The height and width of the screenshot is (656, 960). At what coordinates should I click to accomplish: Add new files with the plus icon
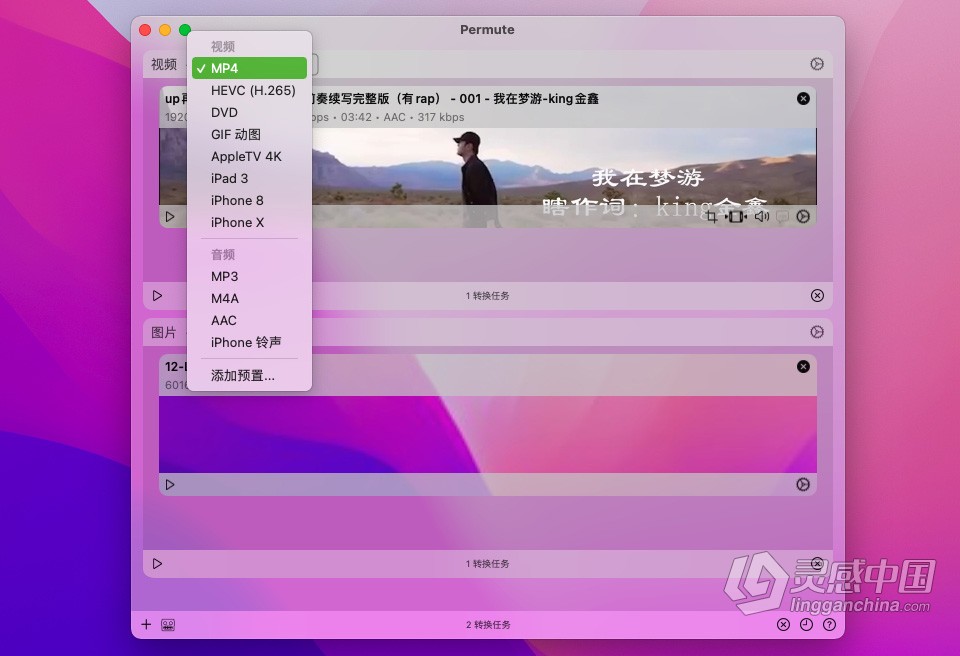pos(146,624)
